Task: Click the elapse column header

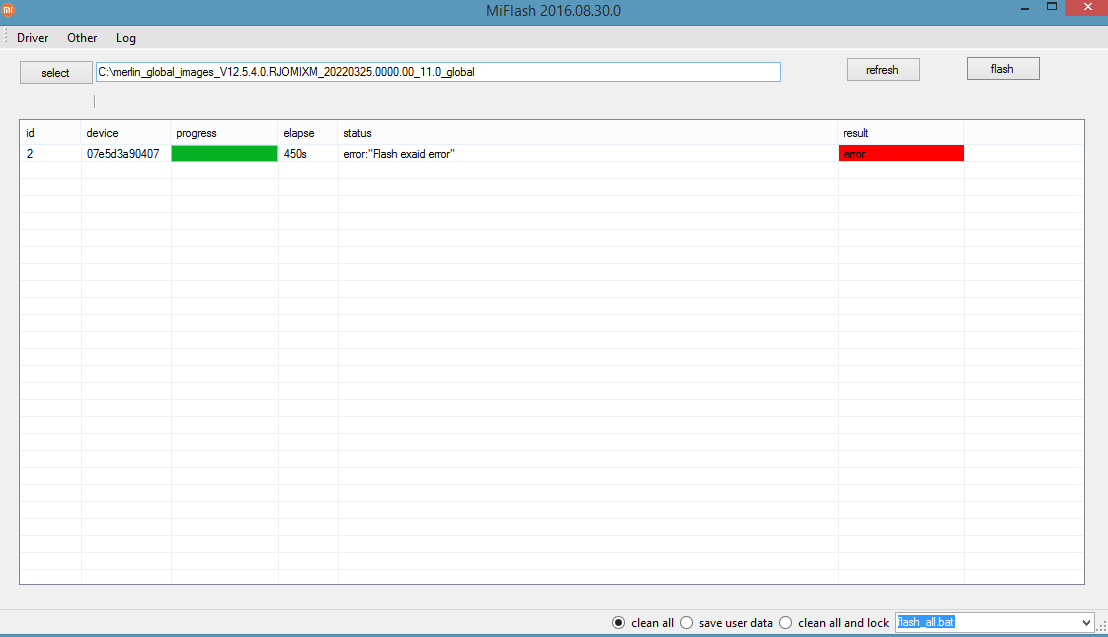Action: tap(308, 133)
